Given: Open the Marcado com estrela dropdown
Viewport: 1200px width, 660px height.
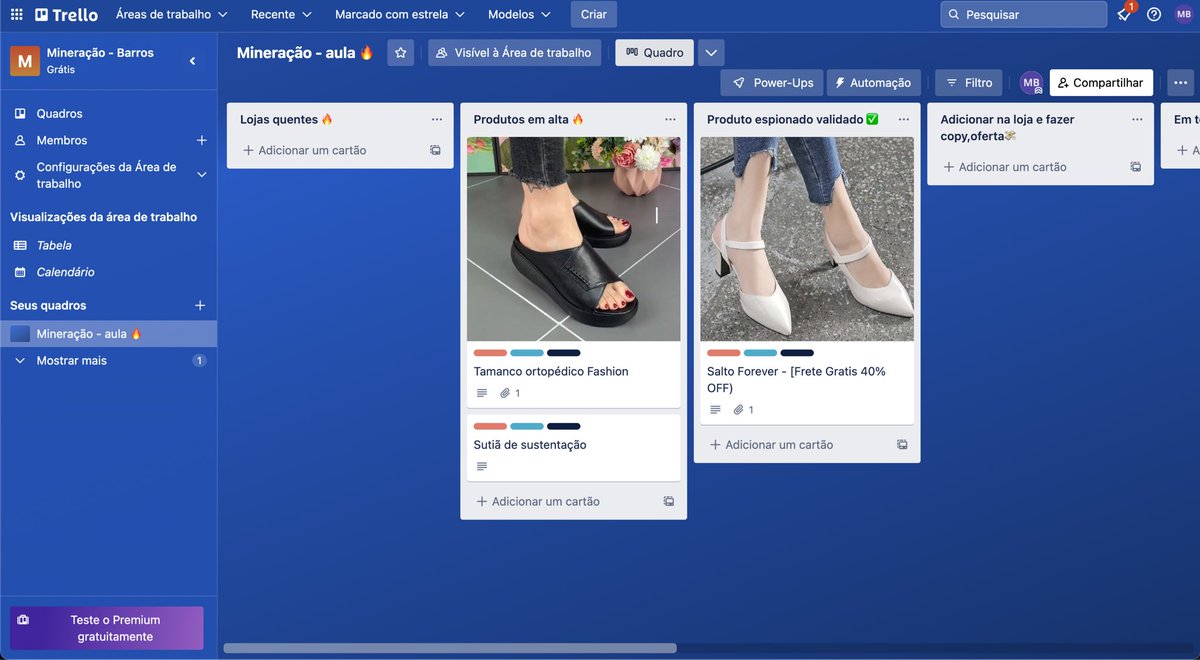Looking at the screenshot, I should [400, 15].
